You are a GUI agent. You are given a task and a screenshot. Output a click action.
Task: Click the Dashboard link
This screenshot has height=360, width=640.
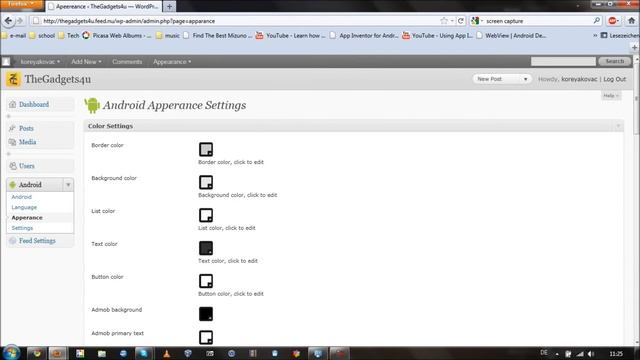pos(34,104)
